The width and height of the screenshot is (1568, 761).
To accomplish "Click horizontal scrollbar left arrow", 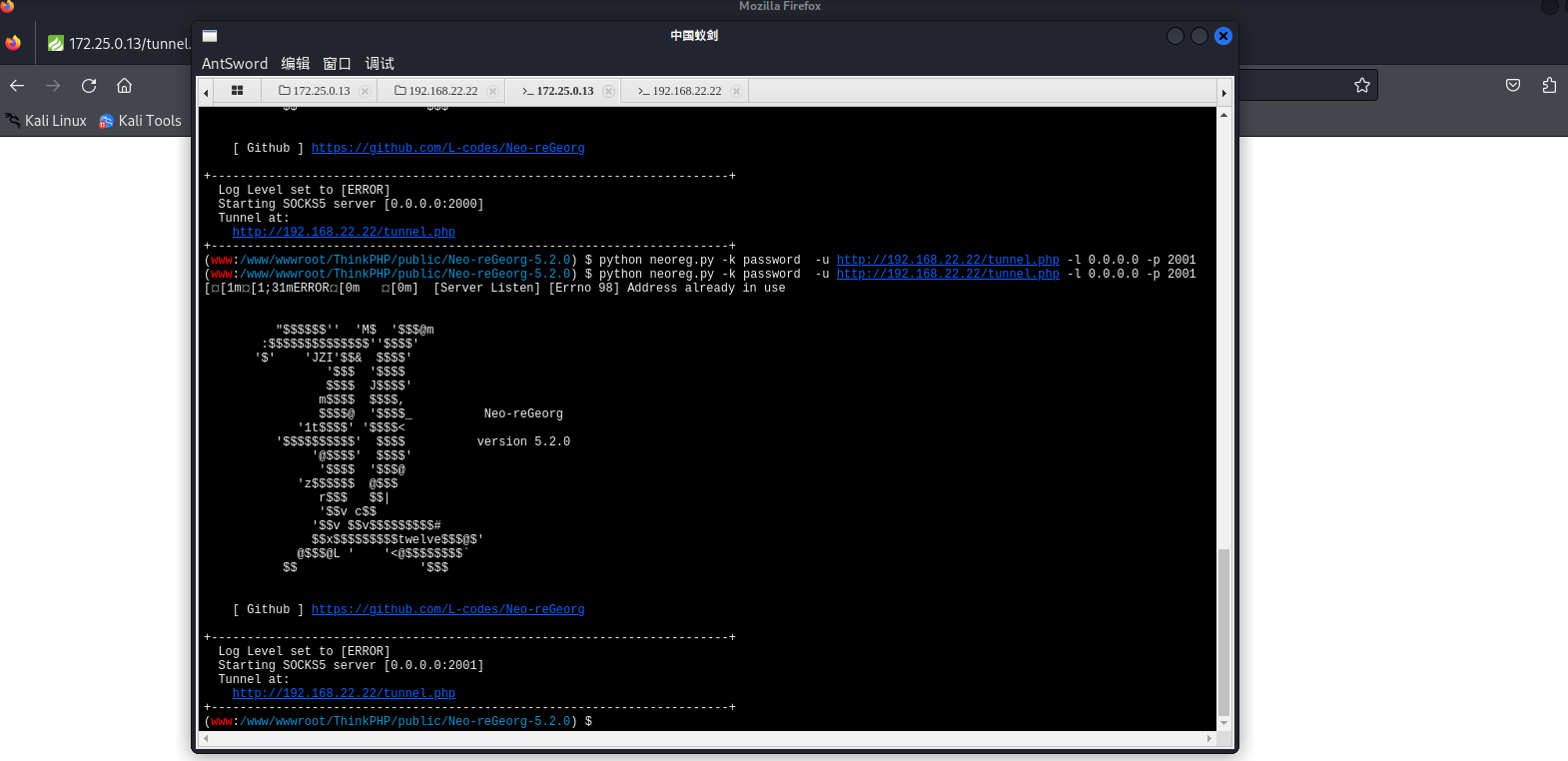I will pyautogui.click(x=206, y=739).
